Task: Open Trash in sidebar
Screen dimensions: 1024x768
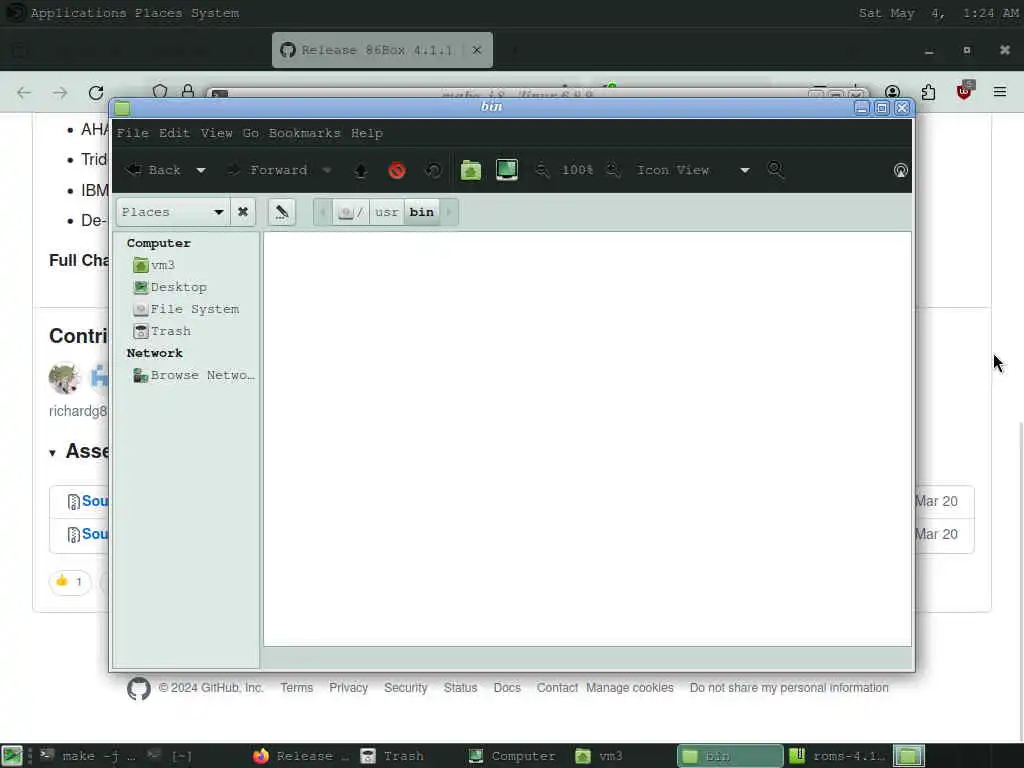Action: tap(162, 332)
